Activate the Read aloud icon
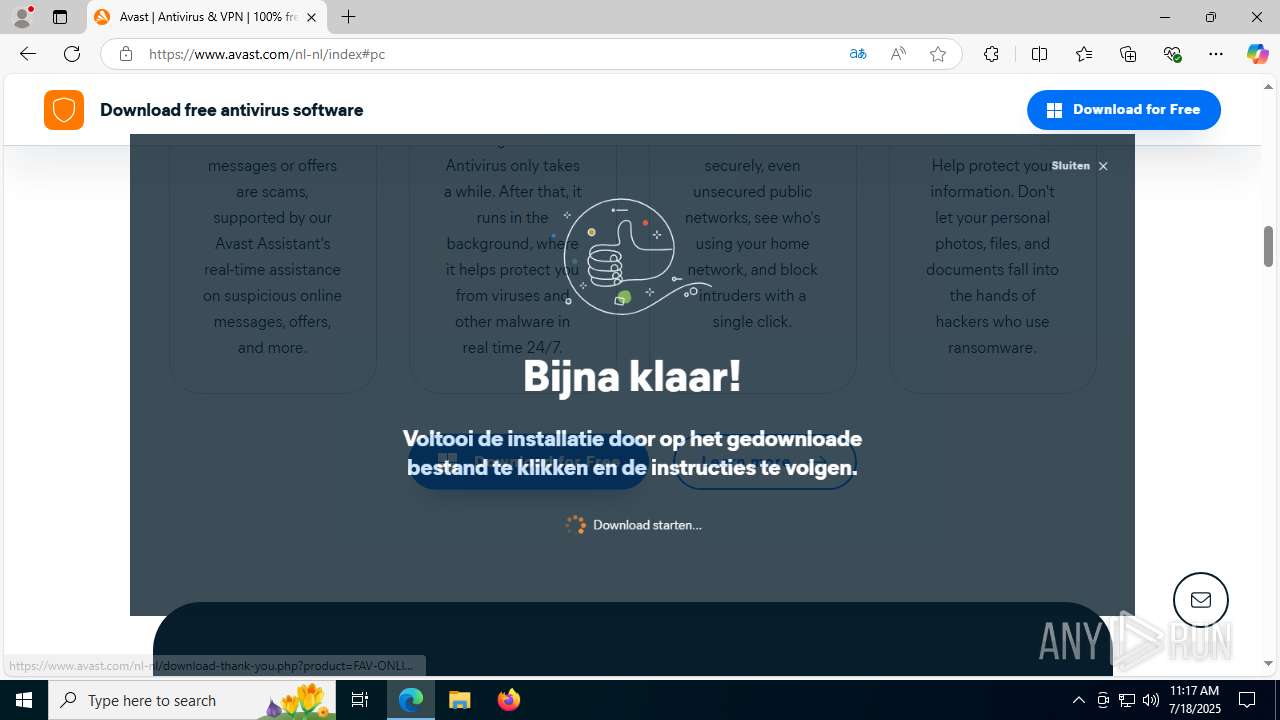This screenshot has height=720, width=1280. point(898,54)
